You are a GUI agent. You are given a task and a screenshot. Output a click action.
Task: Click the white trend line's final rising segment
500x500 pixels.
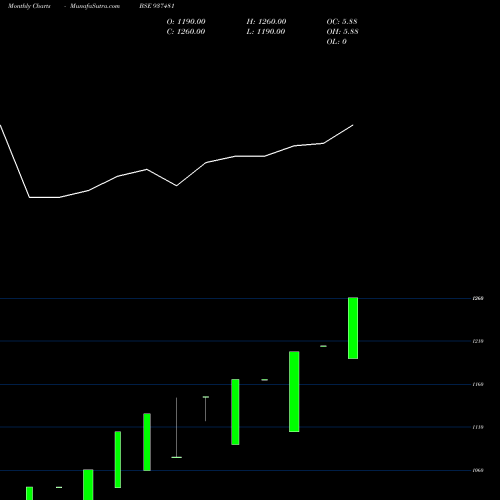tap(338, 134)
